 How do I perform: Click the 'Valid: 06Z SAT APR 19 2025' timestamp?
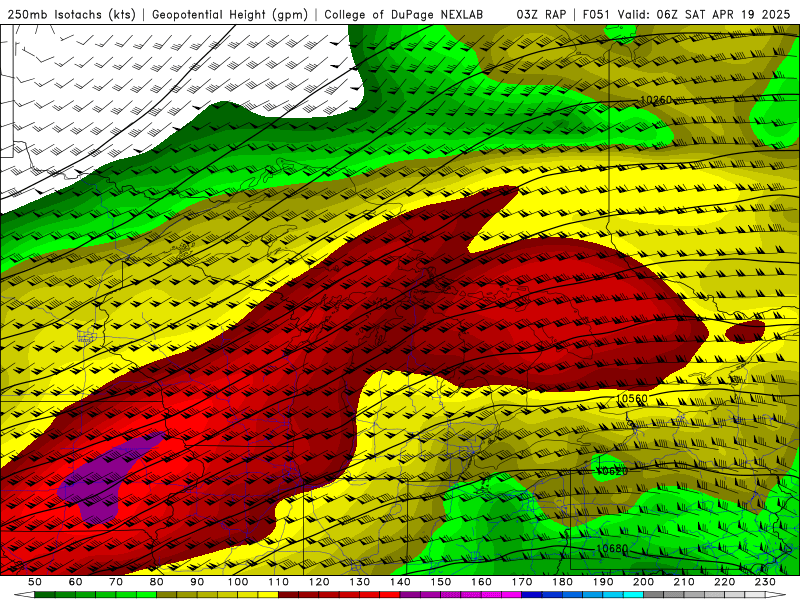pos(704,14)
